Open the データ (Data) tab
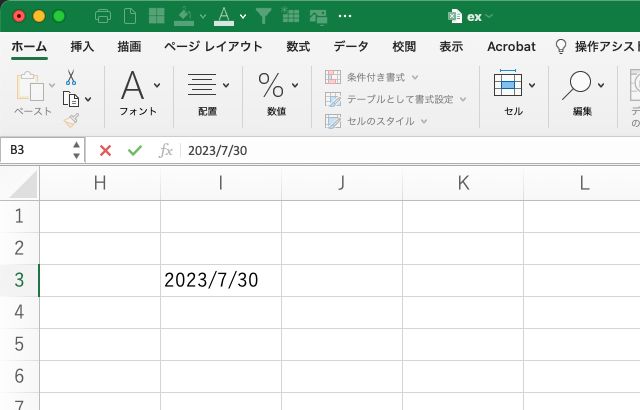The image size is (640, 410). coord(351,46)
